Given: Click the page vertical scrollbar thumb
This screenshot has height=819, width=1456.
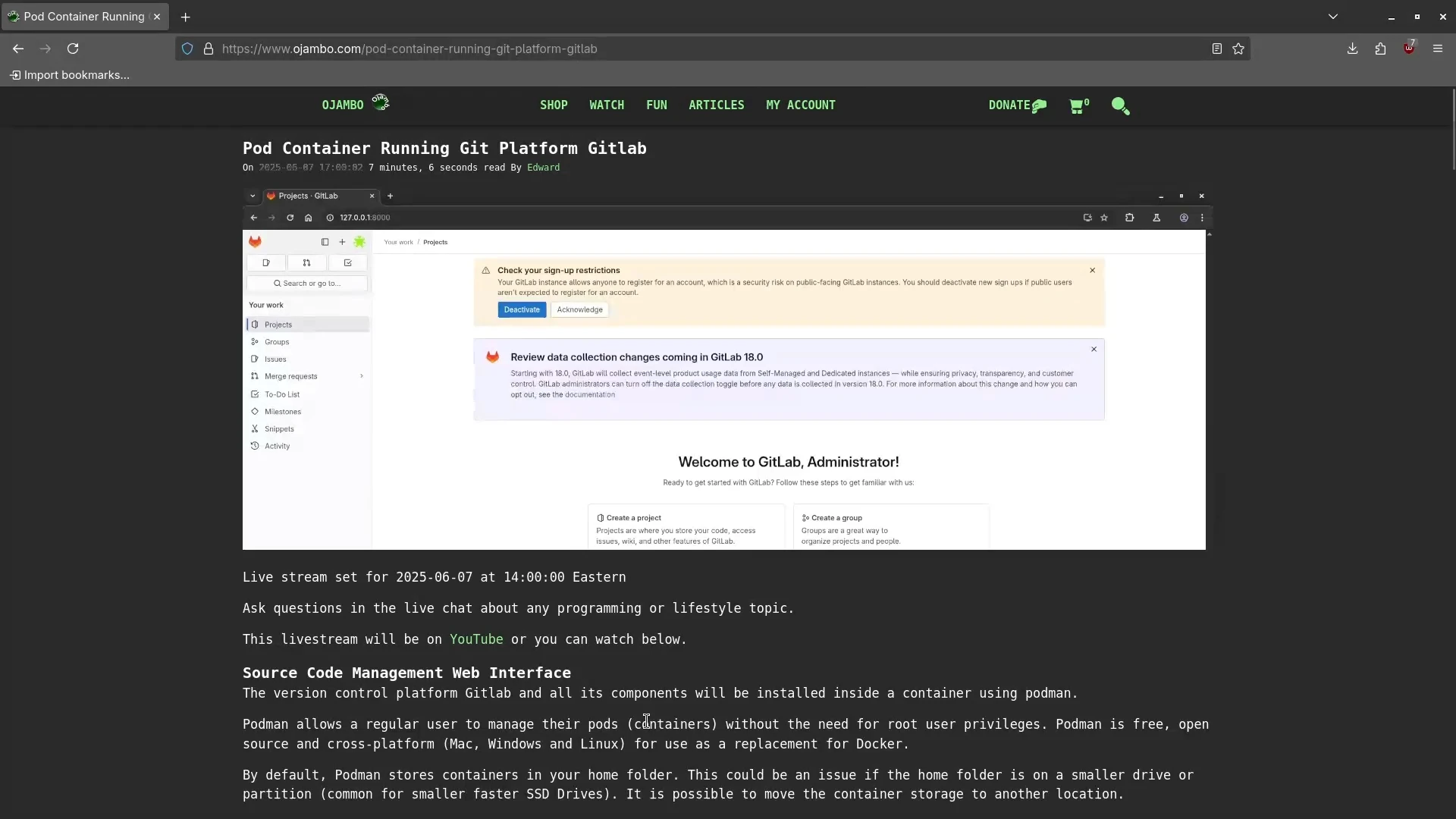Looking at the screenshot, I should (x=1453, y=129).
